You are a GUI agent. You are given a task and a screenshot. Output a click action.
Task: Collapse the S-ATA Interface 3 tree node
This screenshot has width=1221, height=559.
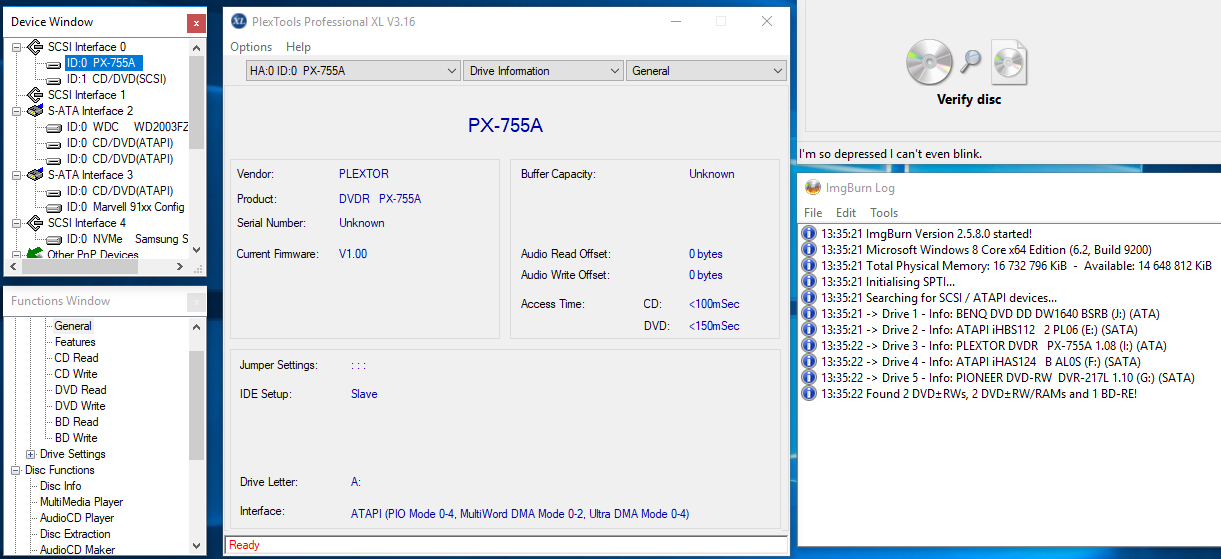pyautogui.click(x=16, y=175)
